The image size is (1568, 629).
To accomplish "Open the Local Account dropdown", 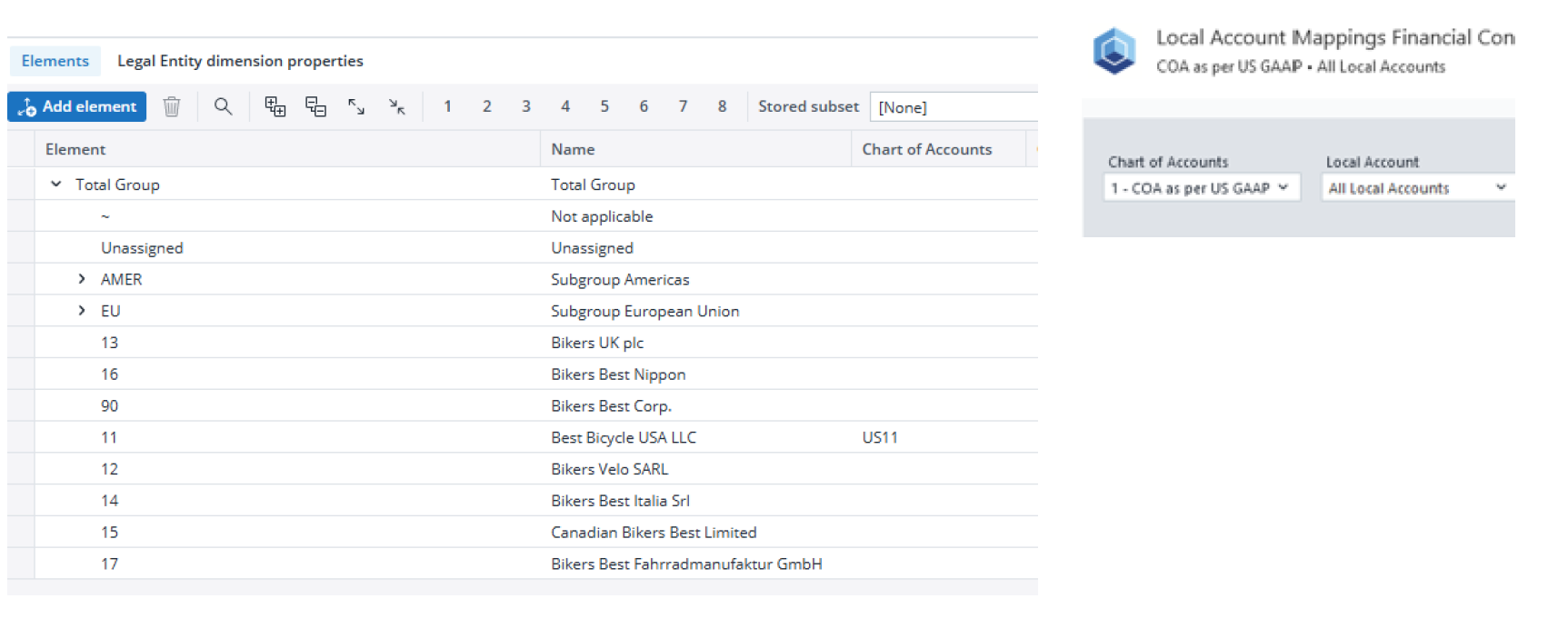I will 1416,188.
